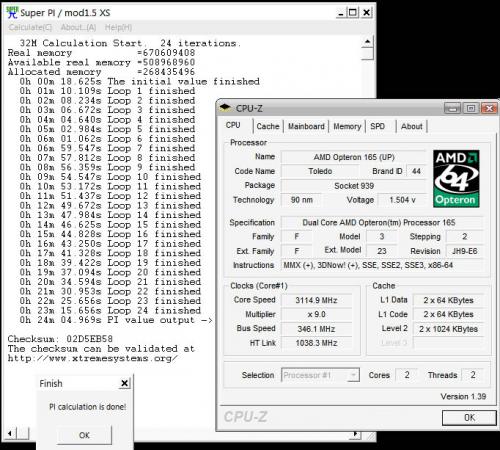Close the Finish dialog with X
The width and height of the screenshot is (500, 450).
[x=124, y=383]
